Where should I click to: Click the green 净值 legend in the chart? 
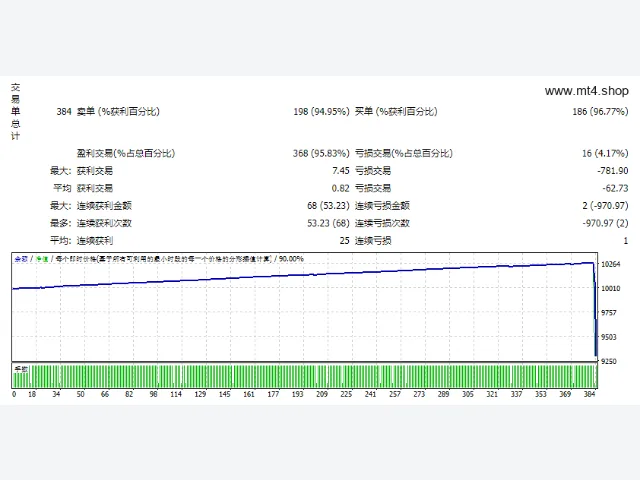click(42, 259)
